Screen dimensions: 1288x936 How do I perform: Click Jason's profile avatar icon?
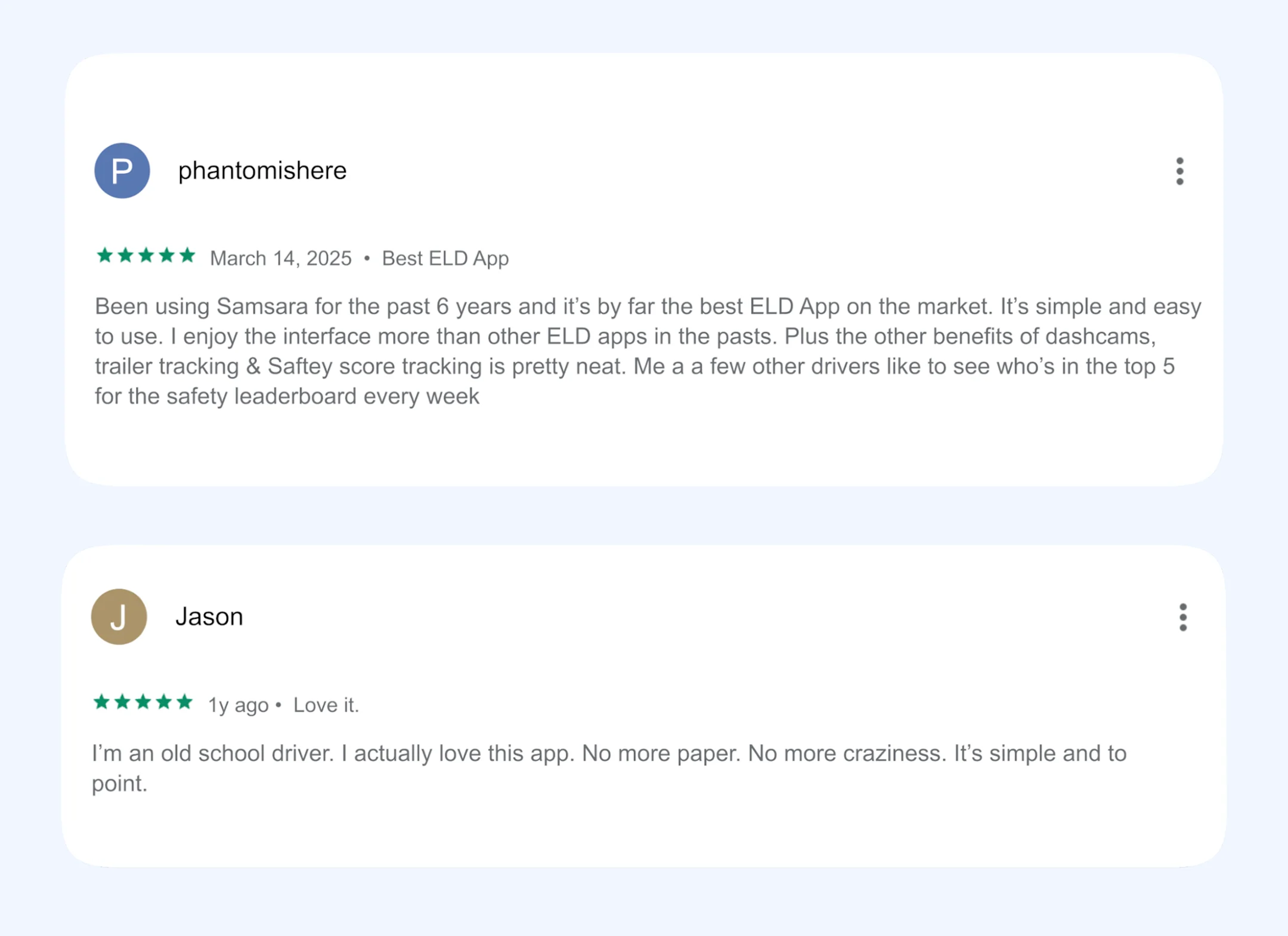tap(119, 617)
